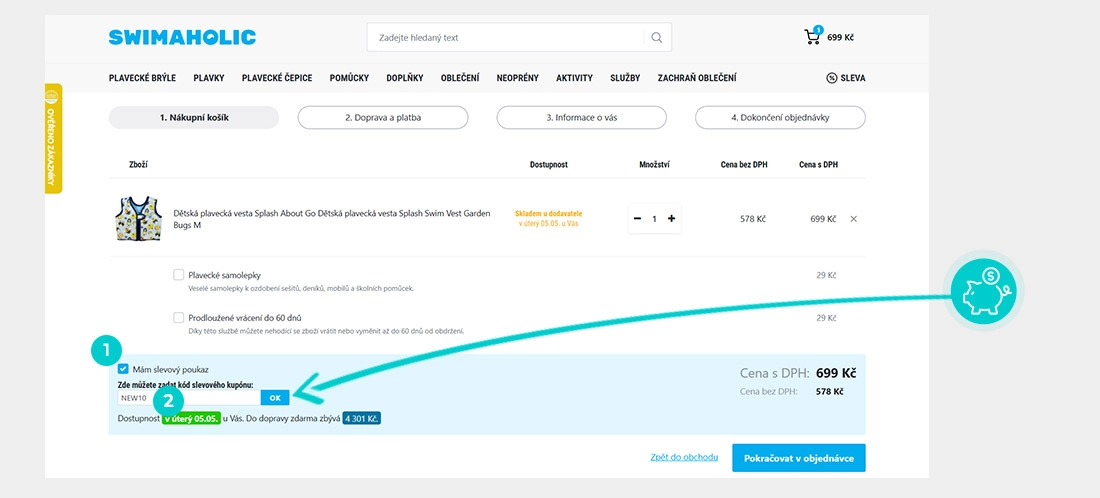Open the SLEVA percent discount icon
Image resolution: width=1100 pixels, height=498 pixels.
click(x=832, y=78)
